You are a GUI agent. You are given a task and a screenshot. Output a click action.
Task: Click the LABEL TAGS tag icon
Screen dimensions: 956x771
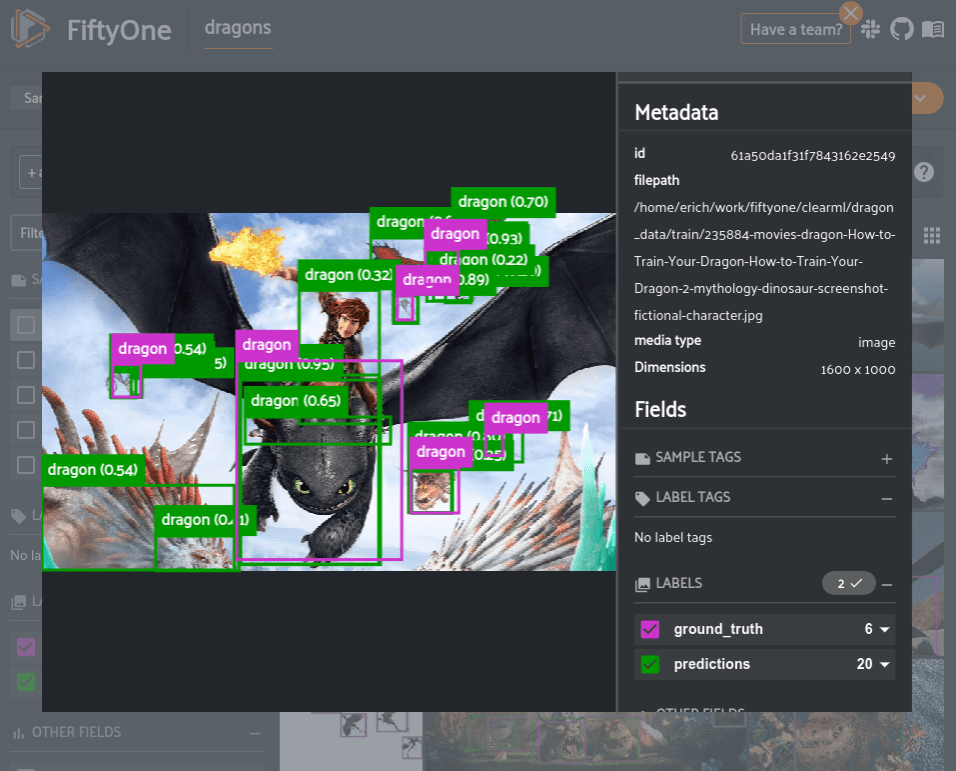[x=642, y=499]
